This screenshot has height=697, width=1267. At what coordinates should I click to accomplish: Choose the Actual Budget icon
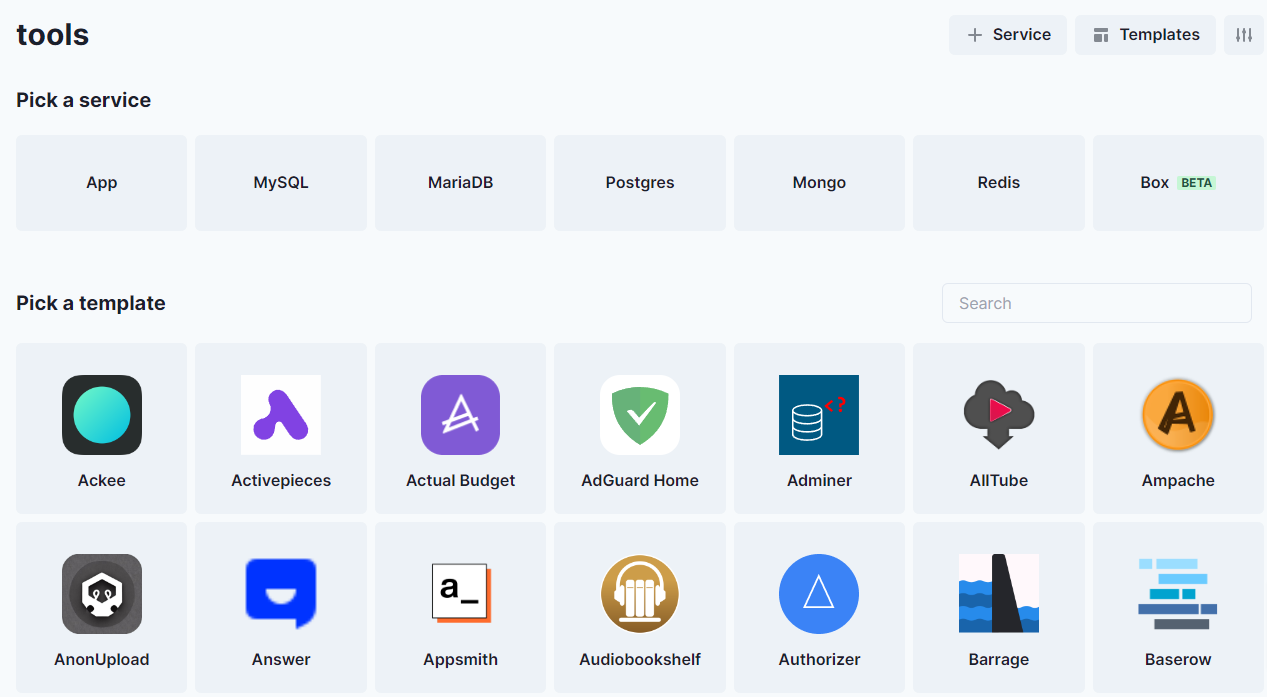tap(460, 415)
